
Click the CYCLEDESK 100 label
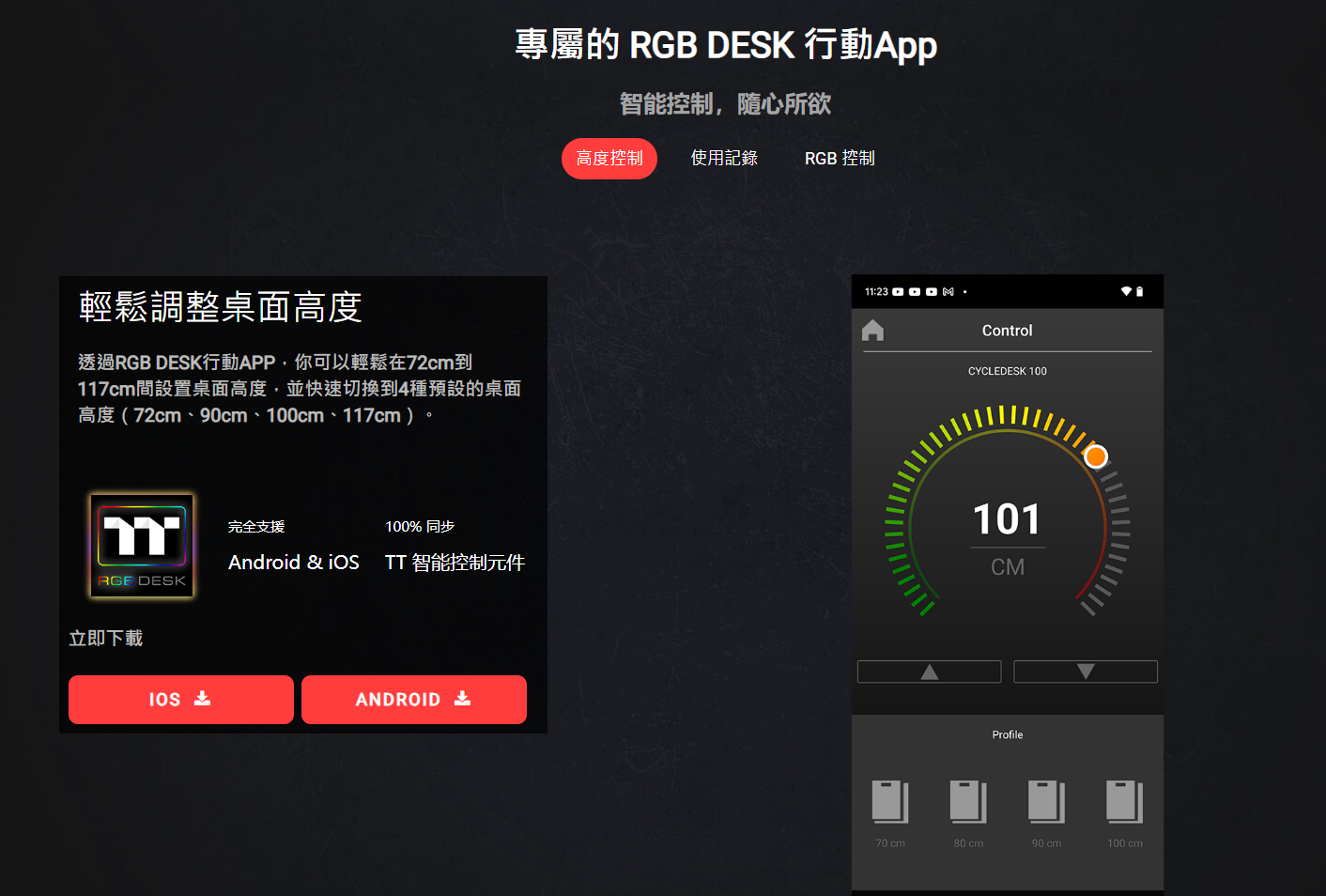pyautogui.click(x=1008, y=371)
